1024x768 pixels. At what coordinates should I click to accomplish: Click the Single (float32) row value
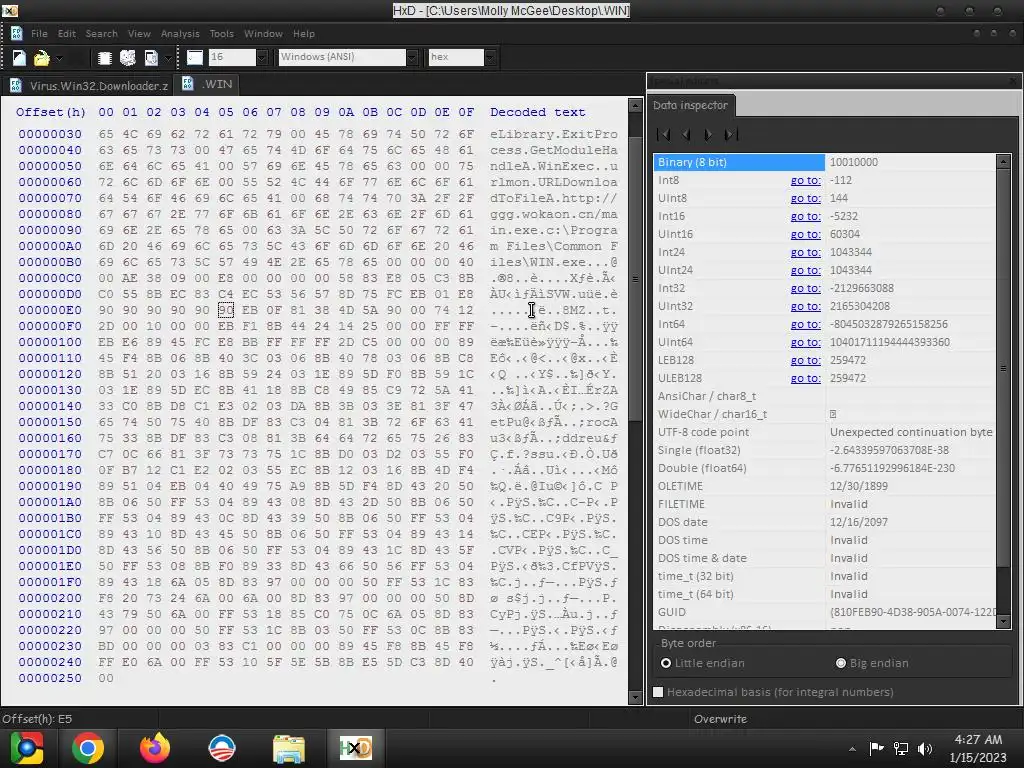[889, 450]
